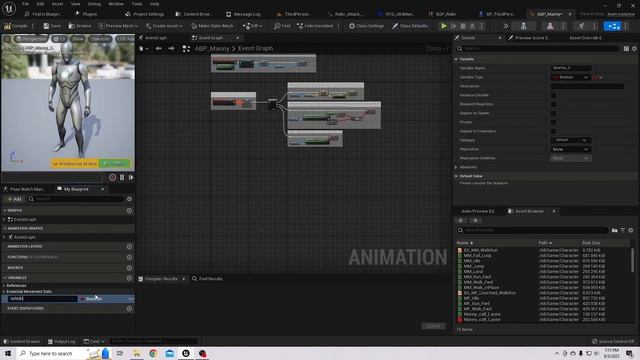Screen dimensions: 640x360
Task: Click the Stop simulation button in toolbar
Action: (x=463, y=26)
